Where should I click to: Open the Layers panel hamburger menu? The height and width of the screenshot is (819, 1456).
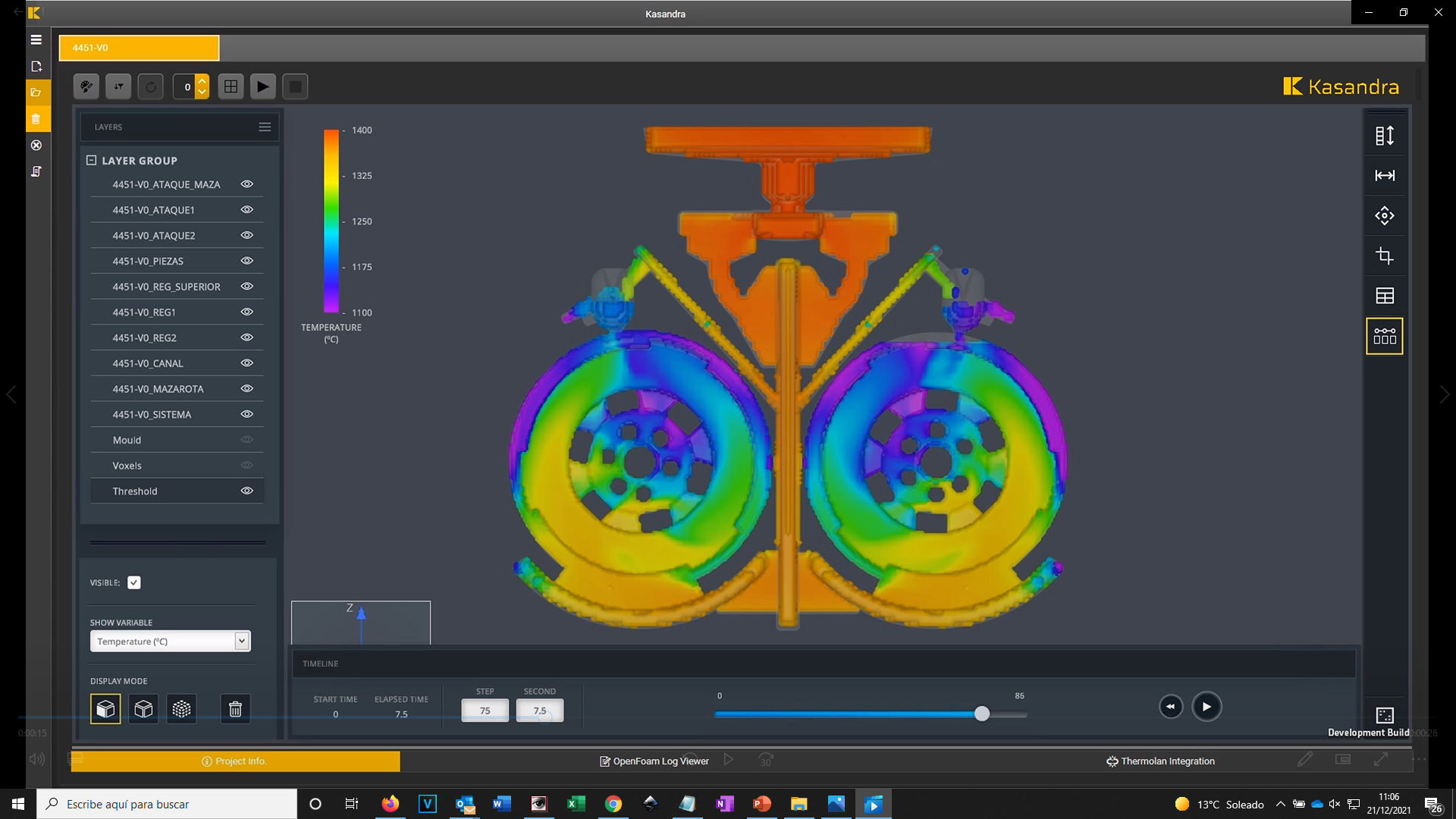[265, 127]
